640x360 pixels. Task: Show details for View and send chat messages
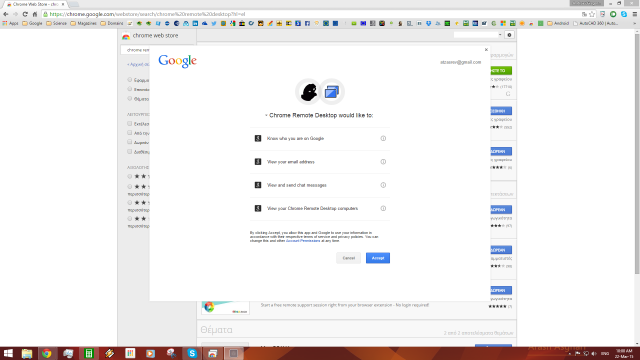click(x=383, y=185)
